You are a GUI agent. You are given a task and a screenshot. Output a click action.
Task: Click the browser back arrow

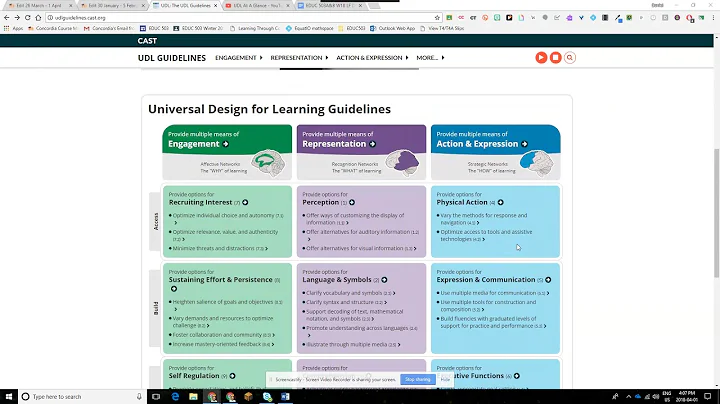tap(6, 17)
